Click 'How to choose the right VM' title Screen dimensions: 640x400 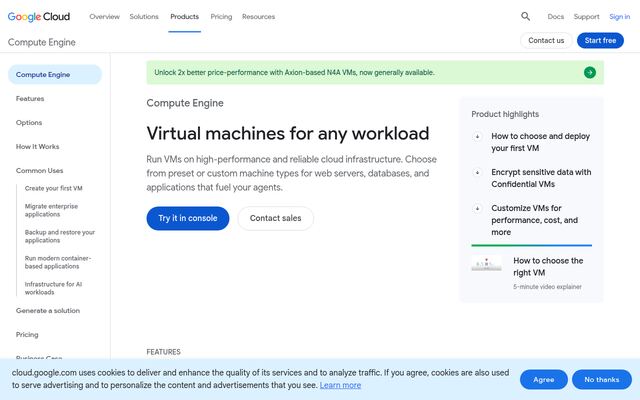tap(548, 267)
